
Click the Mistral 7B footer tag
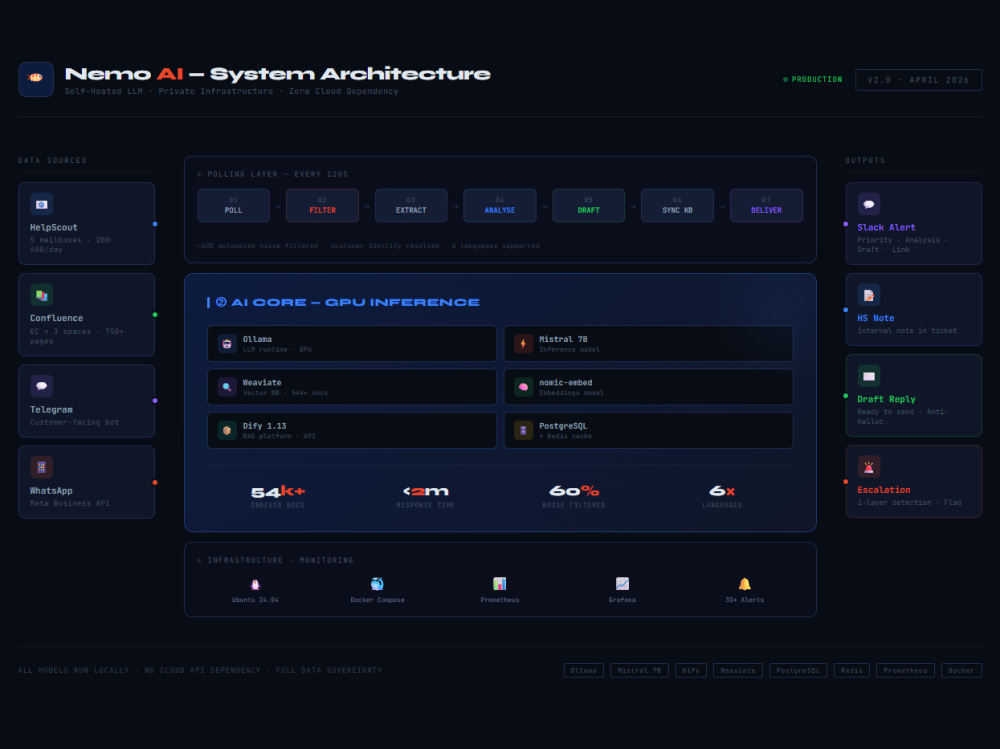point(640,671)
